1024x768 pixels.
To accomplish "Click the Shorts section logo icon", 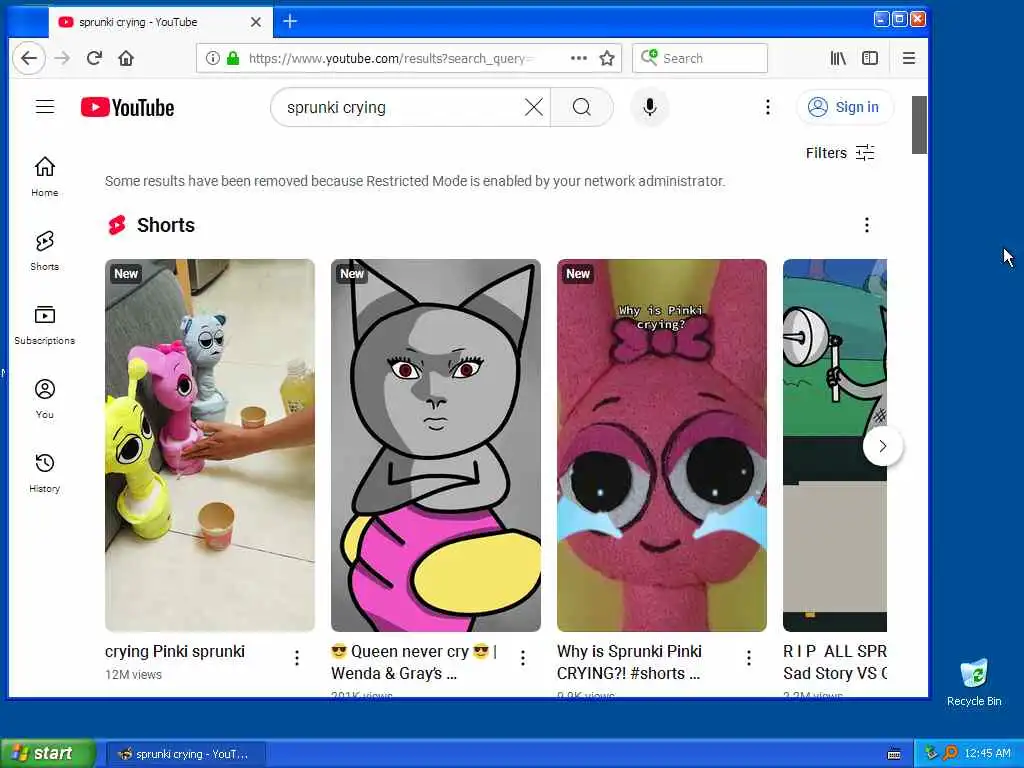I will pos(117,225).
